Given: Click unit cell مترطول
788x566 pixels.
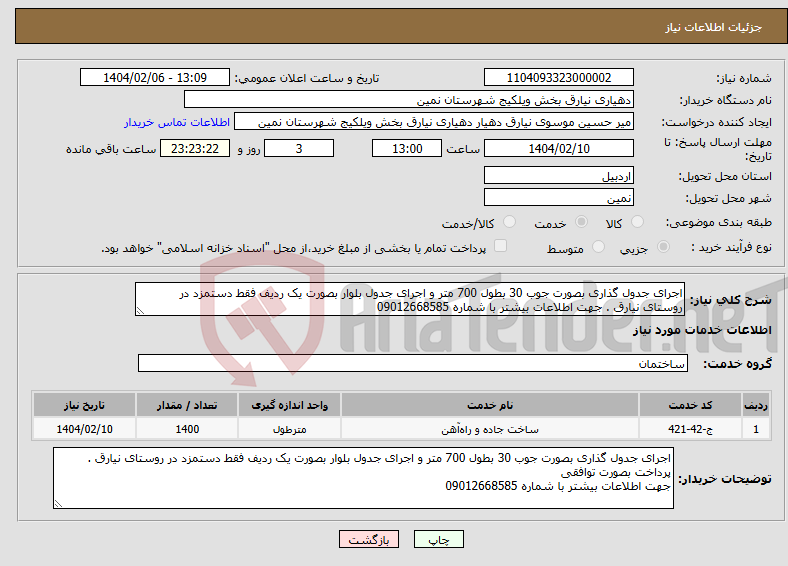Looking at the screenshot, I should (x=289, y=429).
